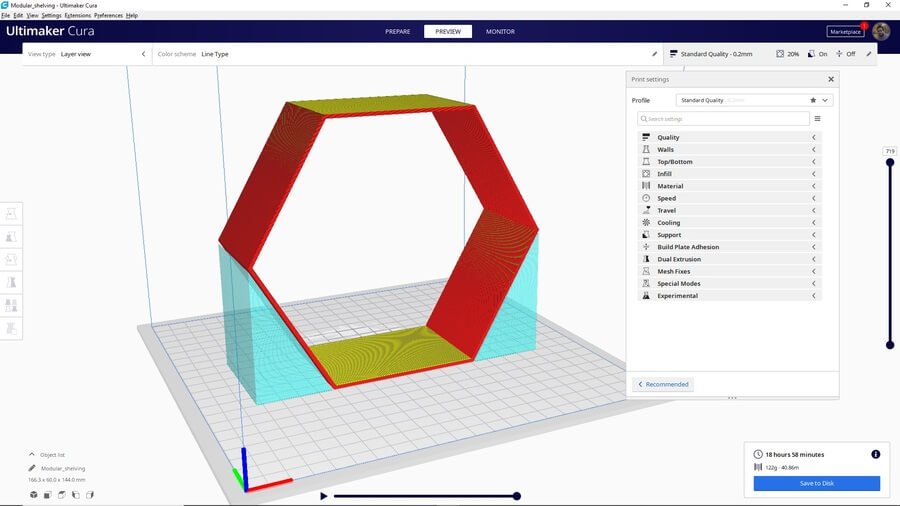Expand the Mesh Fixes section
900x506 pixels.
coord(729,271)
